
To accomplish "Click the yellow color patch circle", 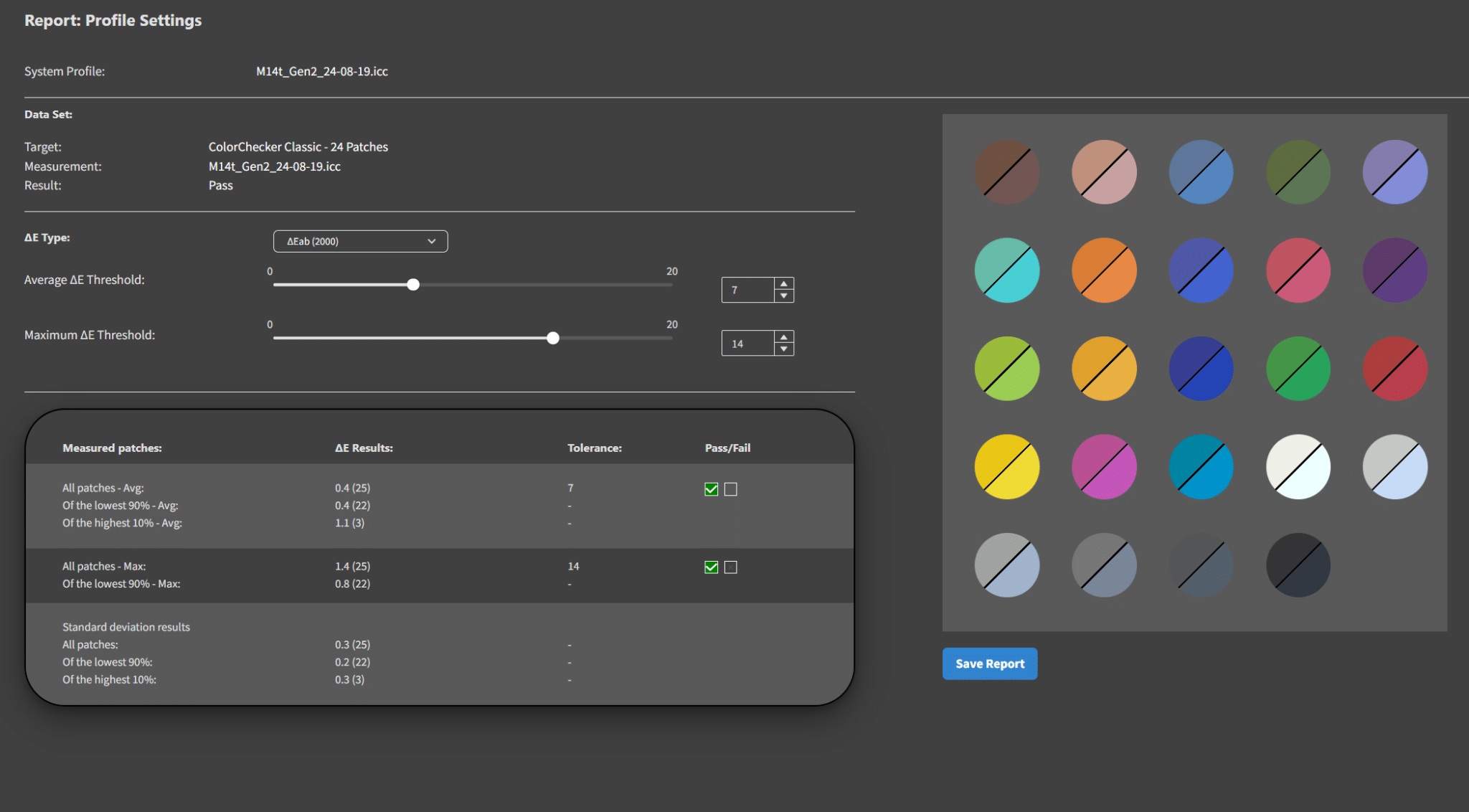I will click(1007, 467).
